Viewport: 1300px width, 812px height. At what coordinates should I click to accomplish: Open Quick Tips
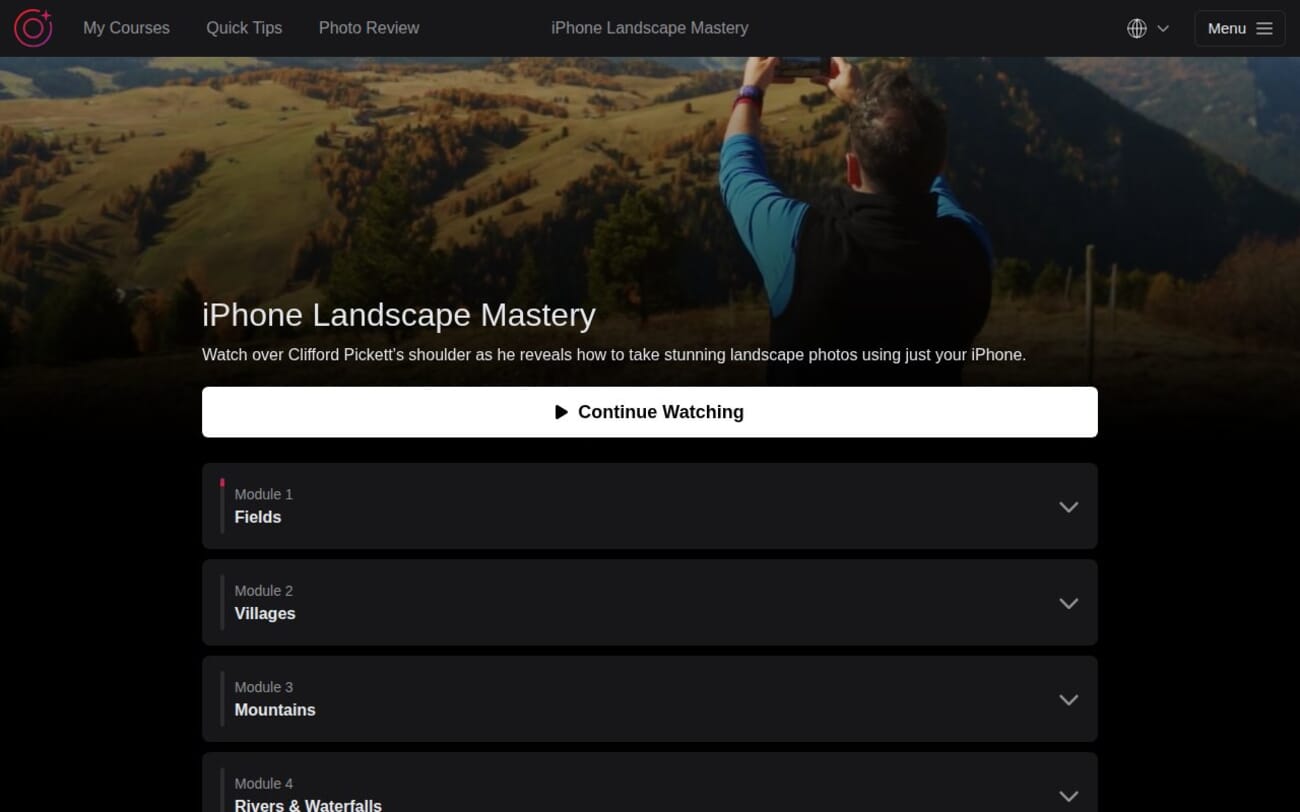(244, 28)
